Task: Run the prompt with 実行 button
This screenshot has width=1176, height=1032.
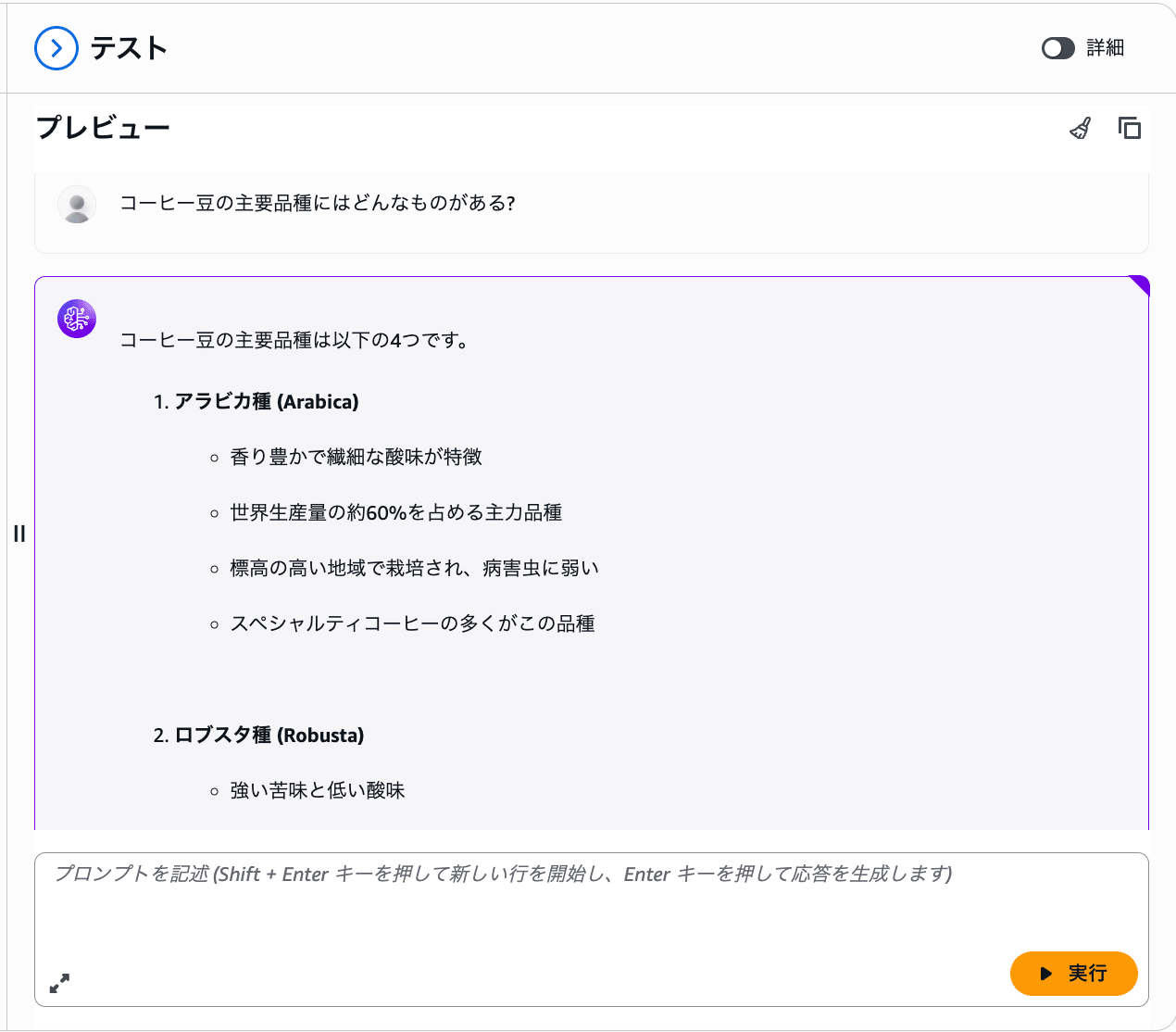Action: pyautogui.click(x=1073, y=974)
